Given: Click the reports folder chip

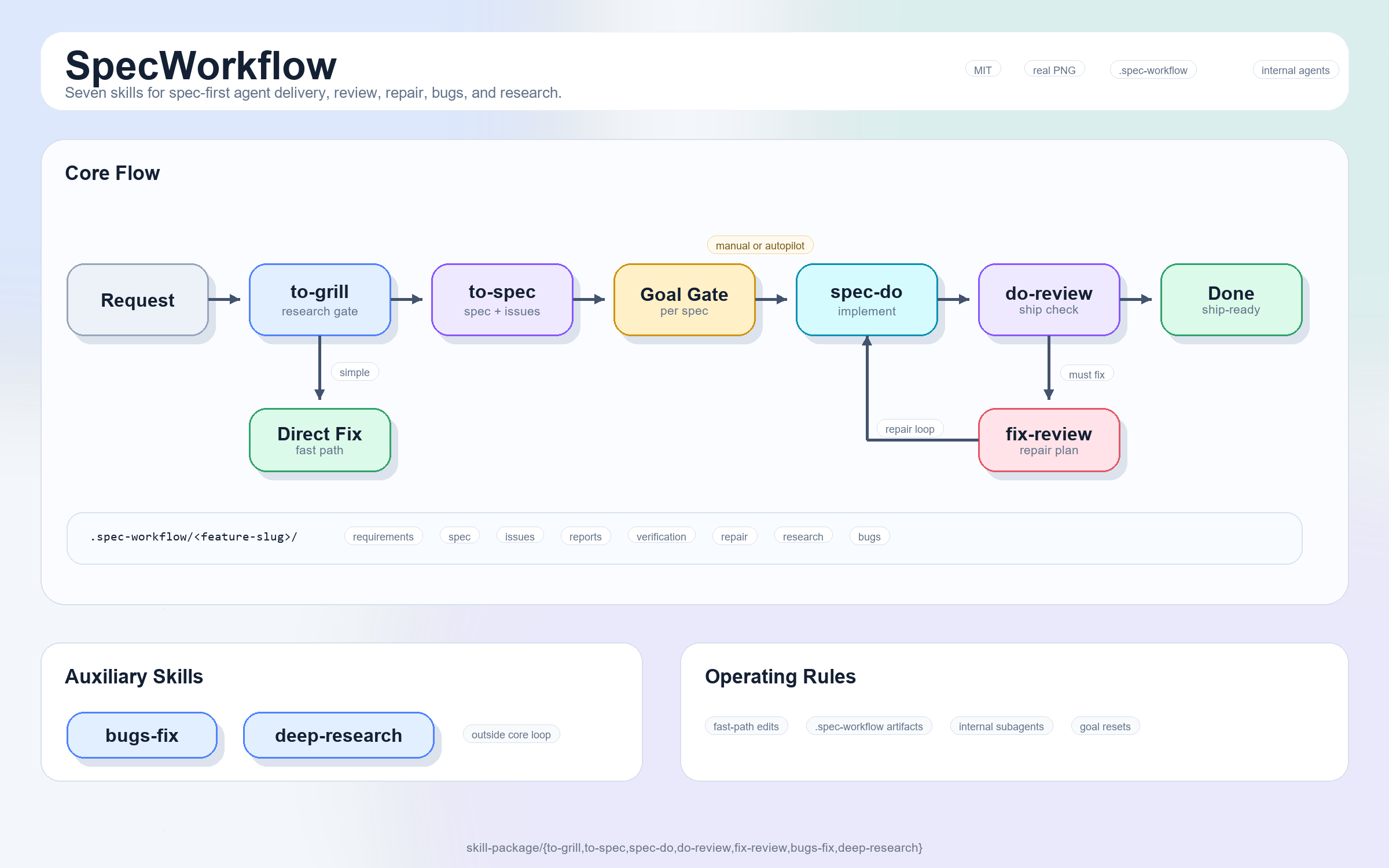Looking at the screenshot, I should tap(586, 536).
